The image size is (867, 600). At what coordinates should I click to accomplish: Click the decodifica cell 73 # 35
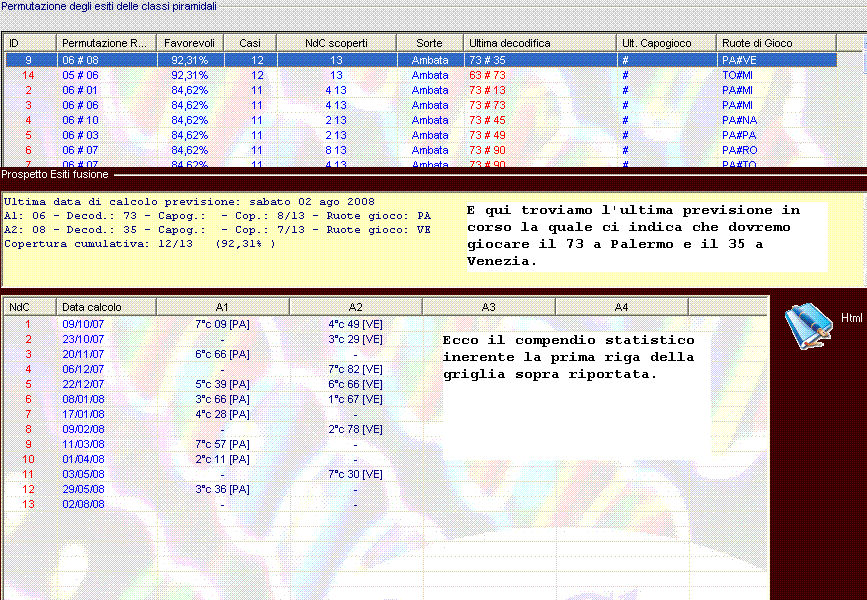pos(487,60)
